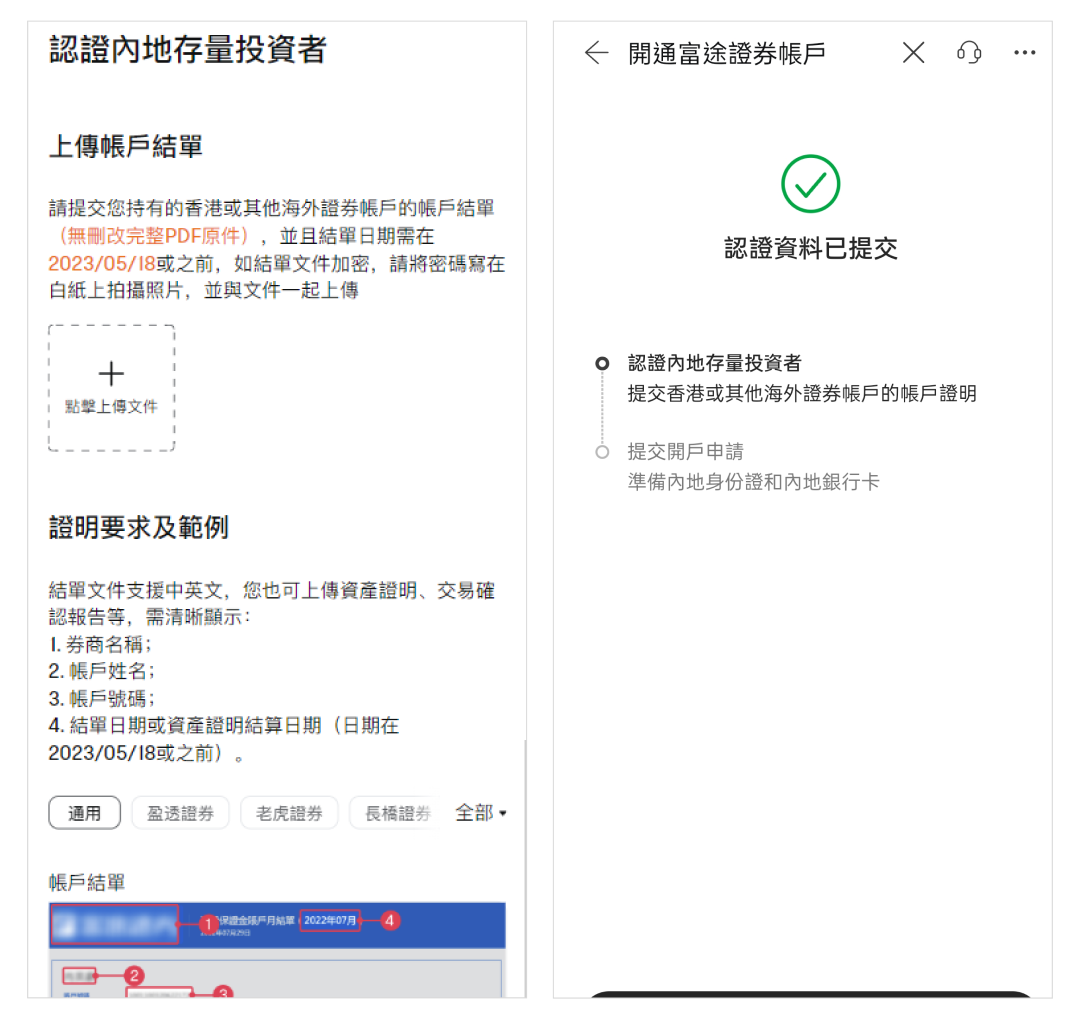Viewport: 1080px width, 1019px height.
Task: Click red marker number 2 on sample
Action: 135,975
